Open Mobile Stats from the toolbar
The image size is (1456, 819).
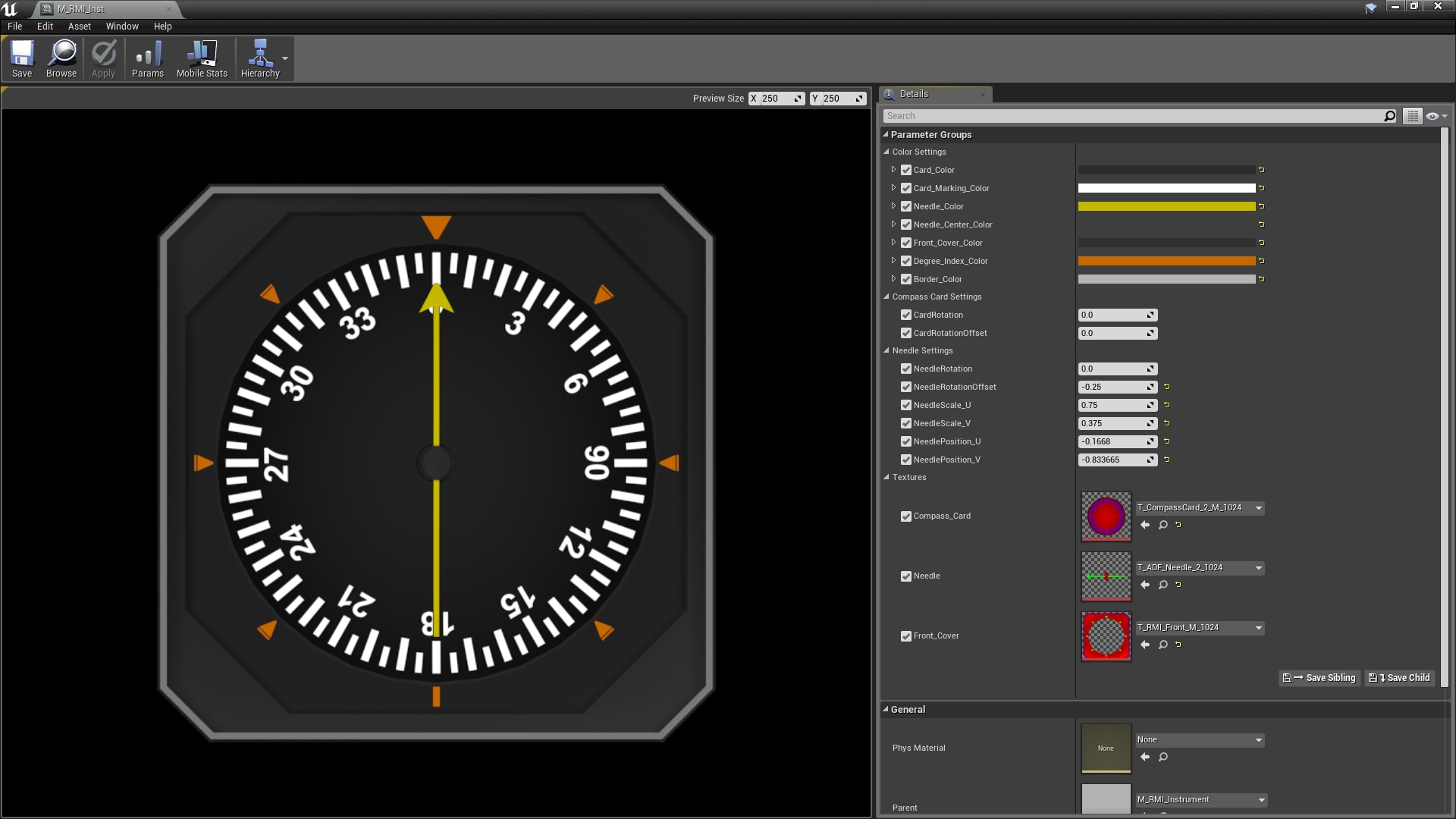pos(201,58)
